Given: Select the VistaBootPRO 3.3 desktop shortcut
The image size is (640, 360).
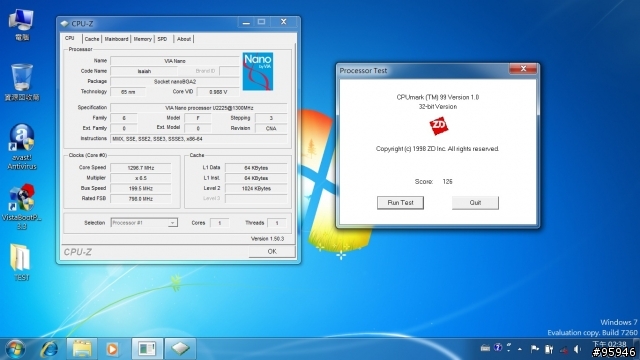Looking at the screenshot, I should [22, 207].
